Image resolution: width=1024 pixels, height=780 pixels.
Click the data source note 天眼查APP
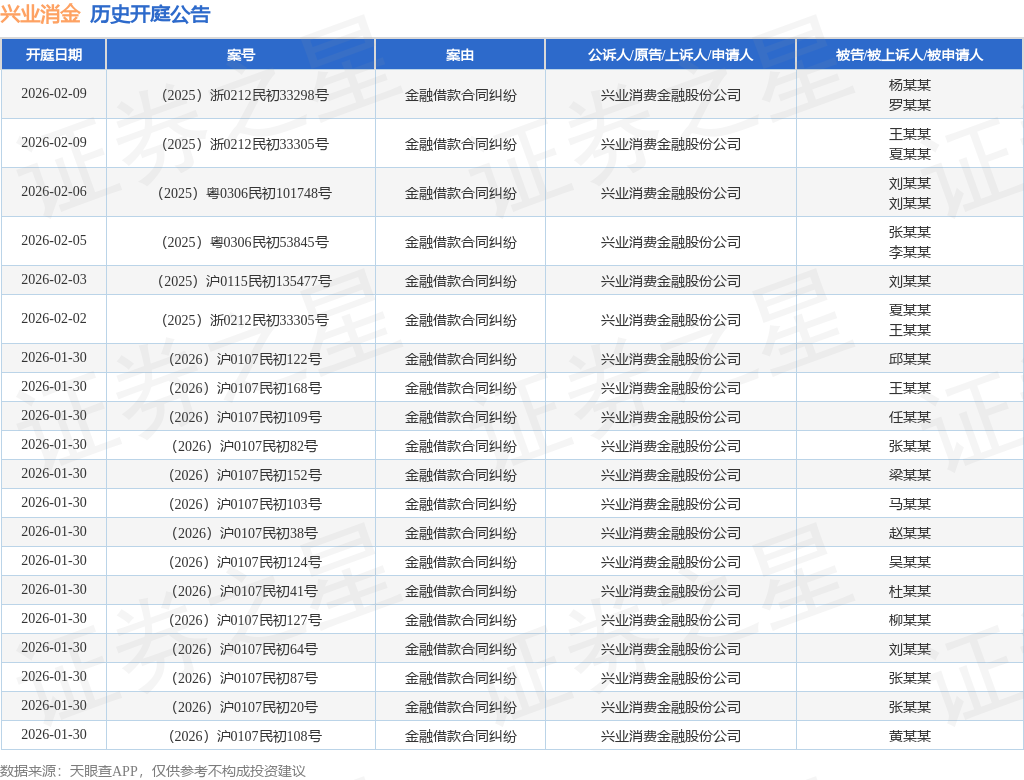[103, 771]
